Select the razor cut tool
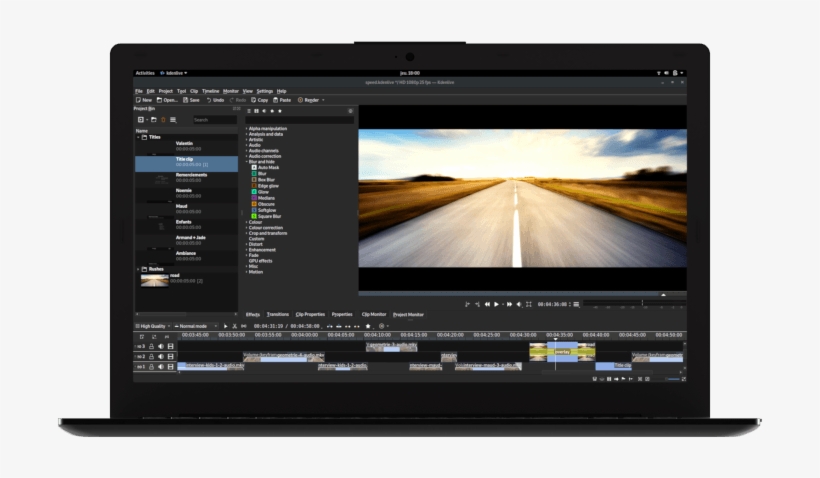 pyautogui.click(x=234, y=326)
